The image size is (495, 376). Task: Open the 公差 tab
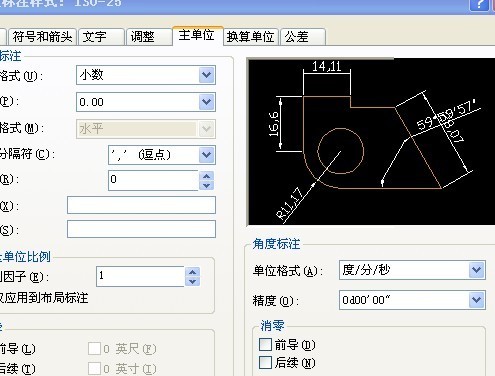point(303,36)
